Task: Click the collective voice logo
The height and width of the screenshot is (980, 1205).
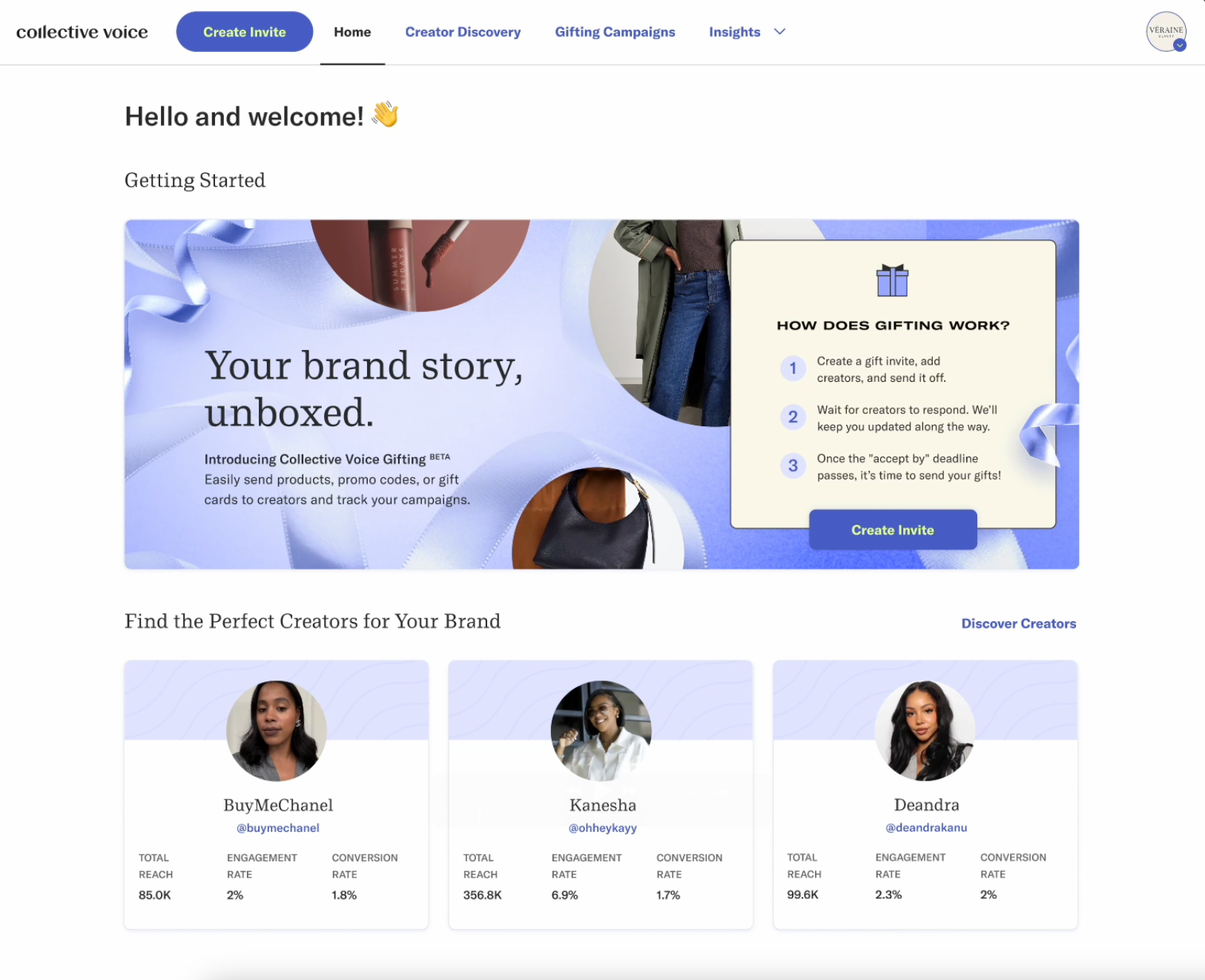Action: (82, 32)
